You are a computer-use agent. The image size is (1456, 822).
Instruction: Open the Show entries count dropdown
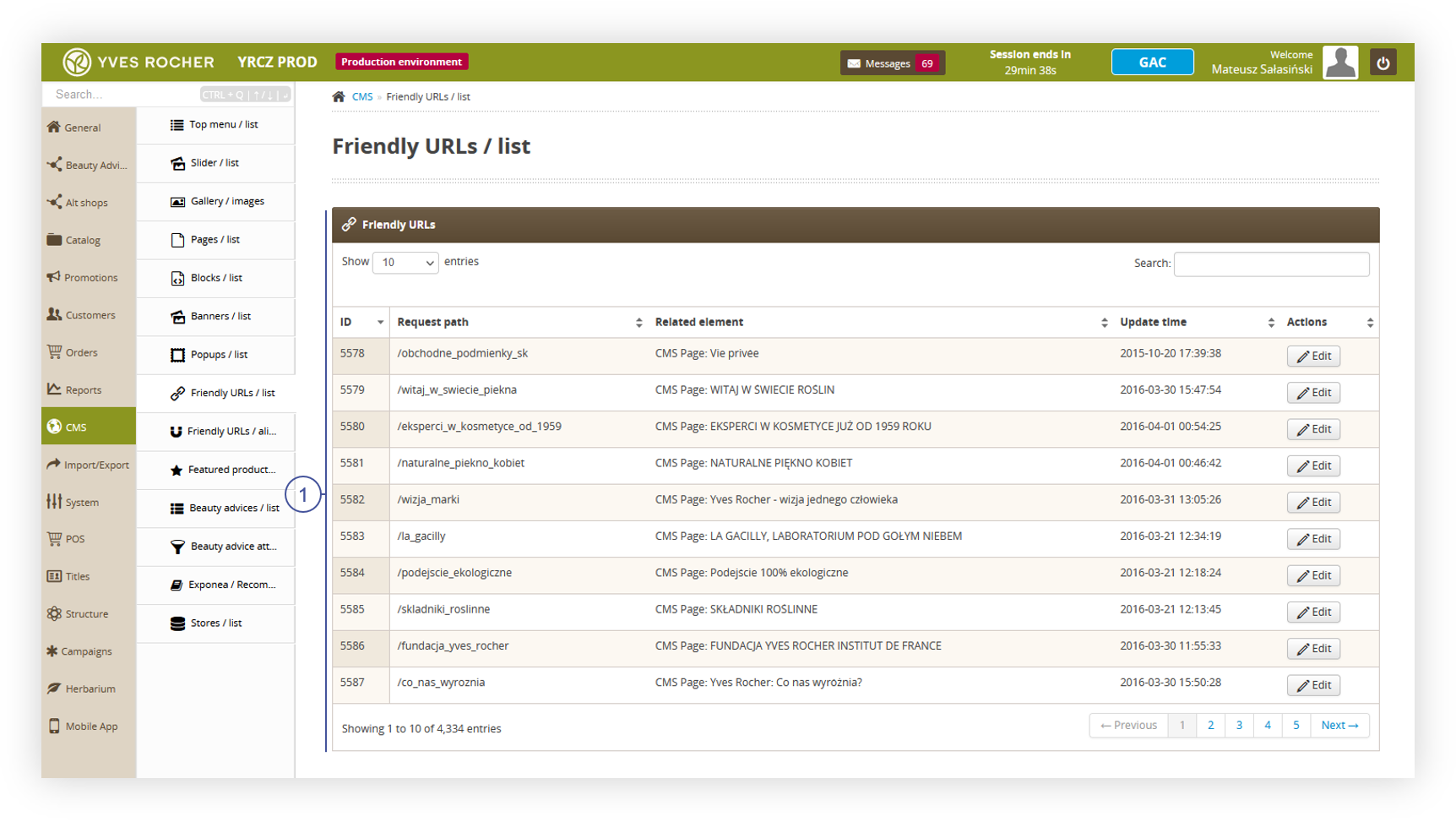coord(405,263)
